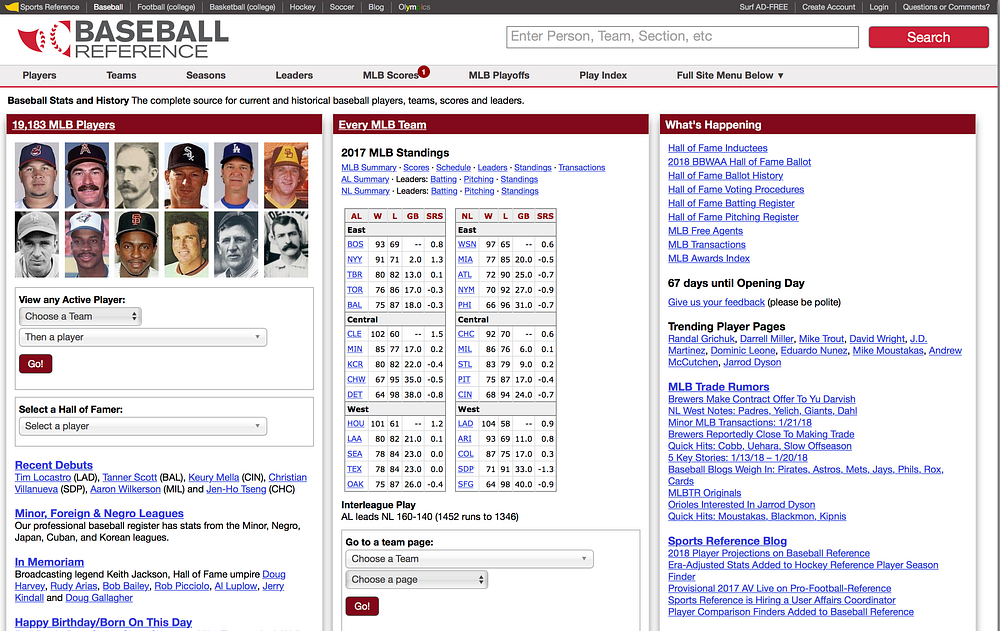Image resolution: width=1000 pixels, height=631 pixels.
Task: Open the White Sox cap player photo
Action: coord(186,175)
